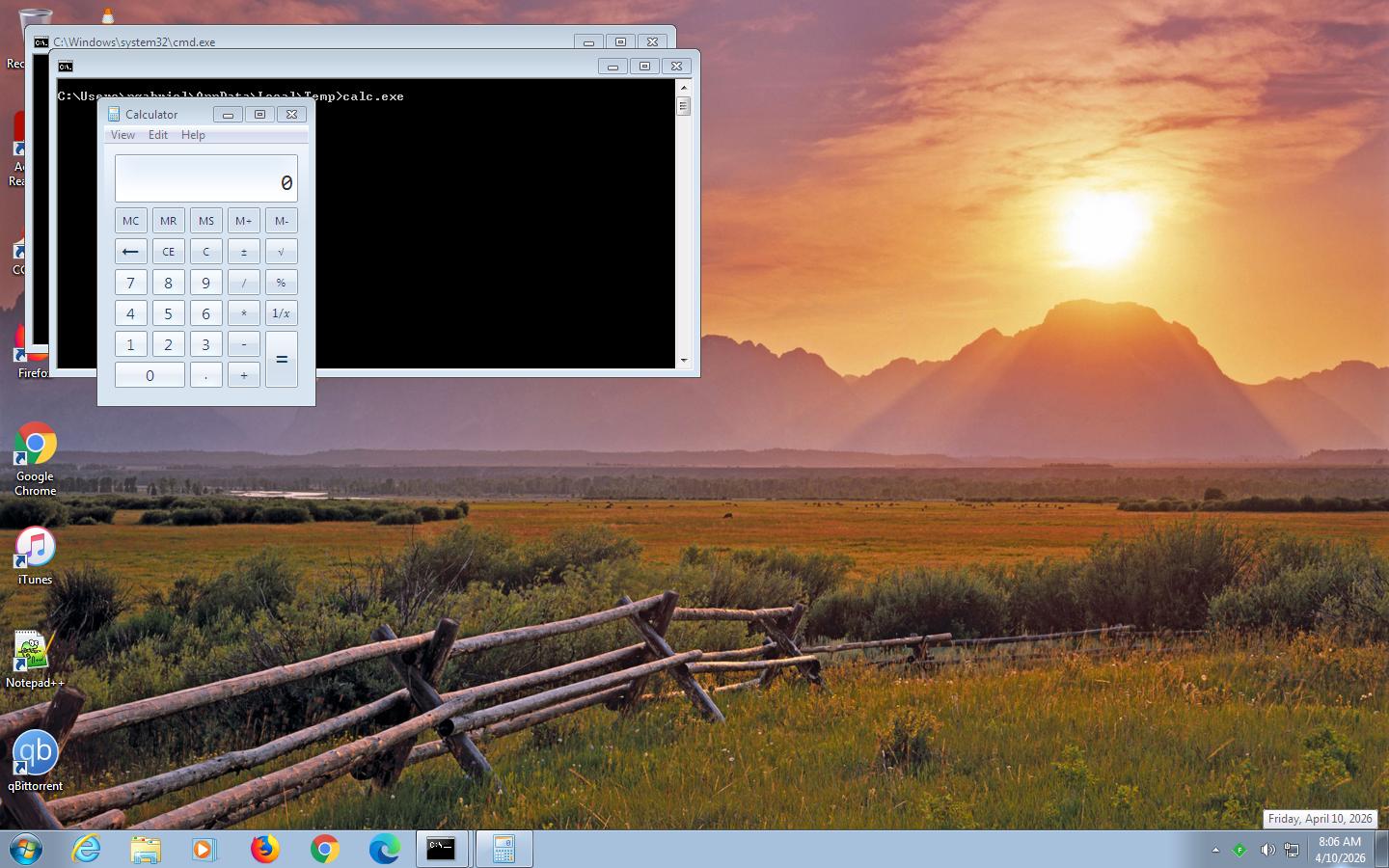Click the square root button
Image resolution: width=1389 pixels, height=868 pixels.
tap(281, 252)
